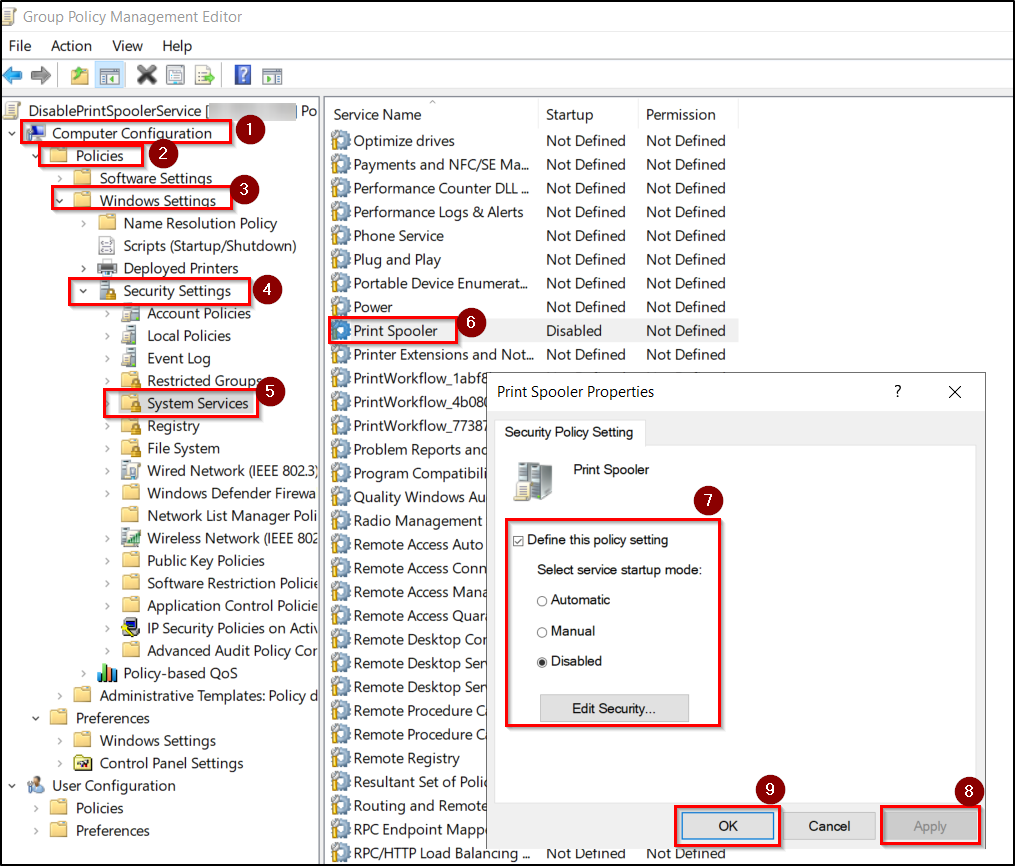
Task: Select the Registry tree item
Action: click(173, 426)
